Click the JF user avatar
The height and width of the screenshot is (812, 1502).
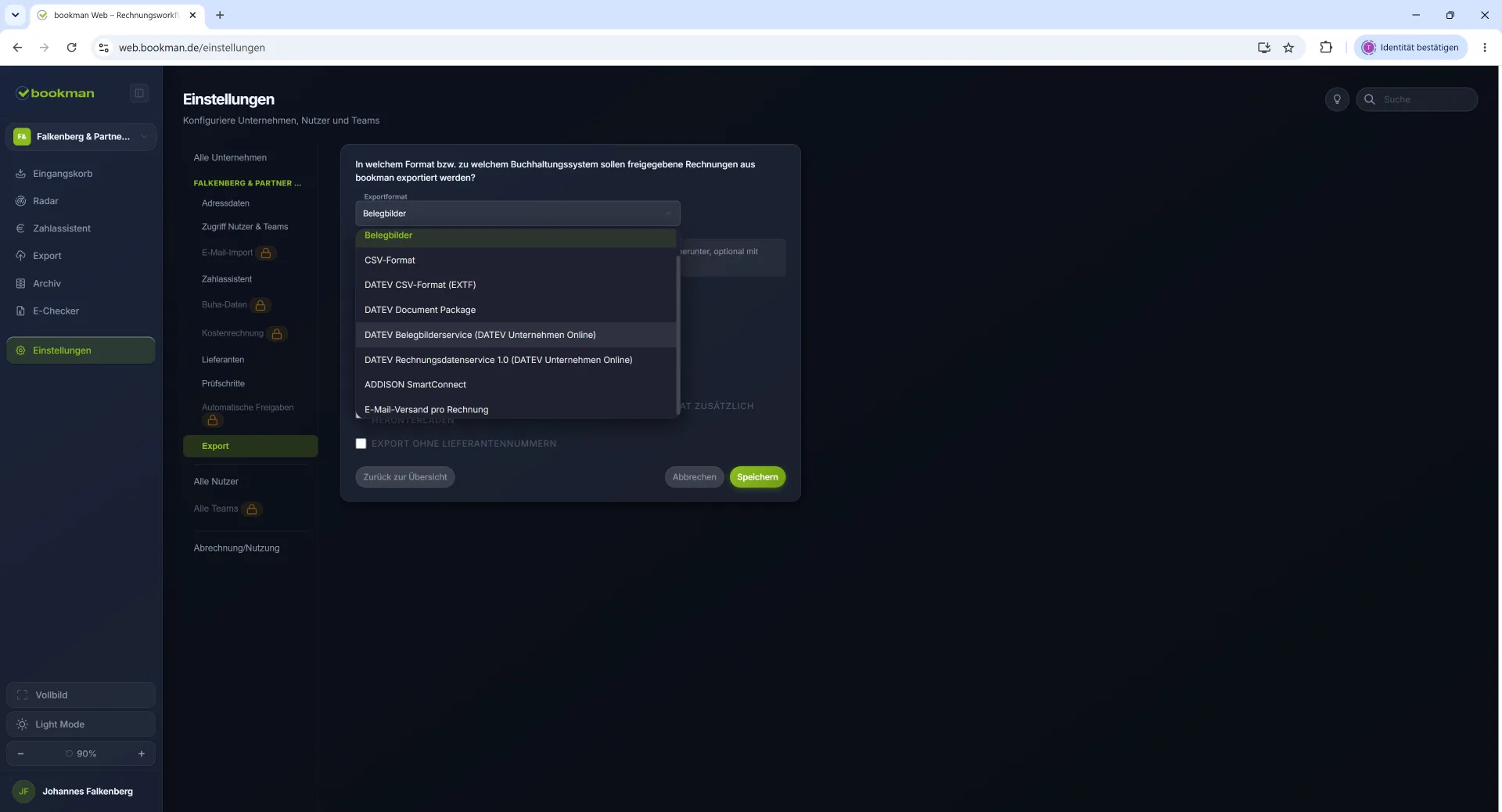tap(23, 791)
